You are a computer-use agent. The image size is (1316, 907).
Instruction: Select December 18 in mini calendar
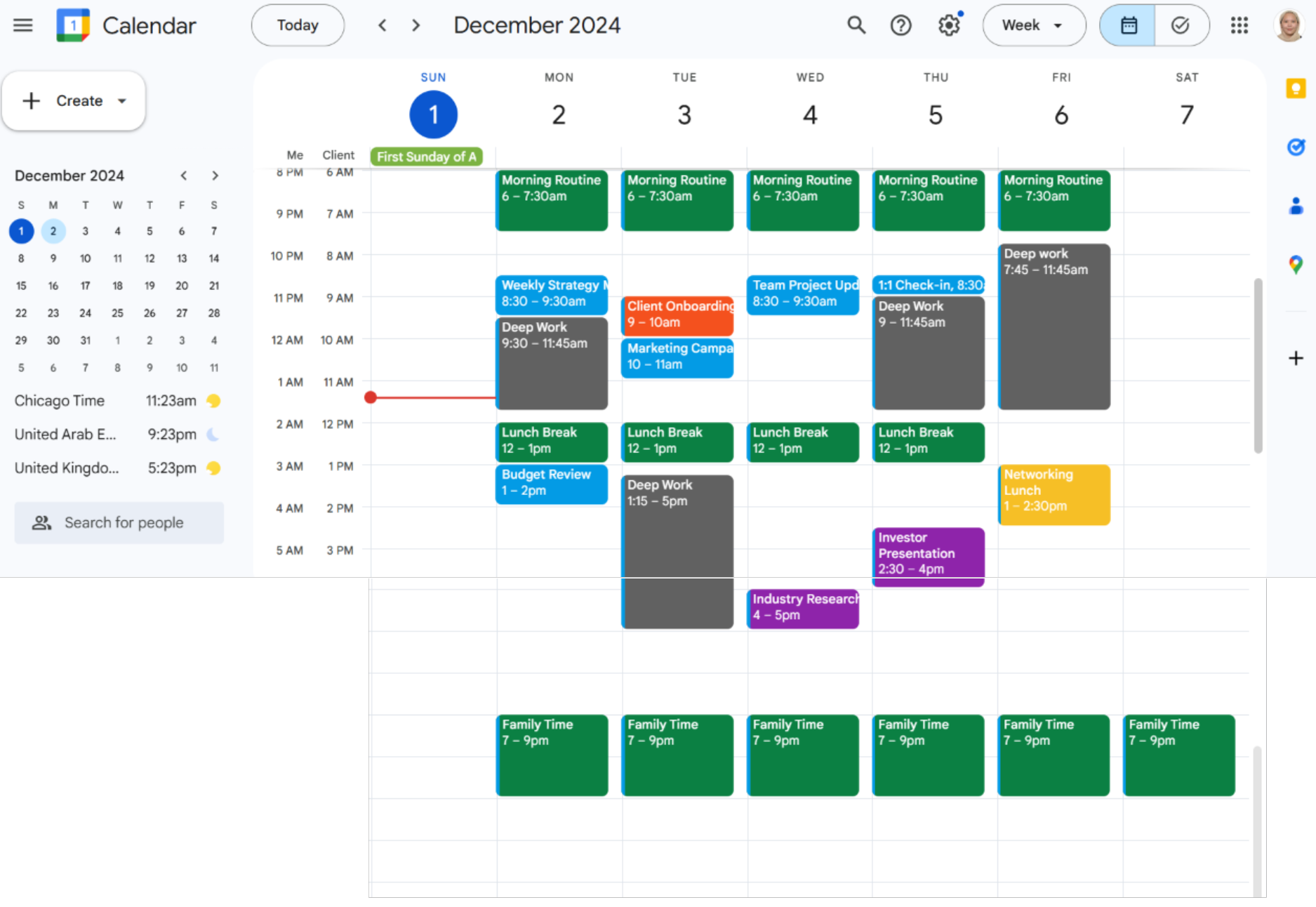click(x=117, y=286)
